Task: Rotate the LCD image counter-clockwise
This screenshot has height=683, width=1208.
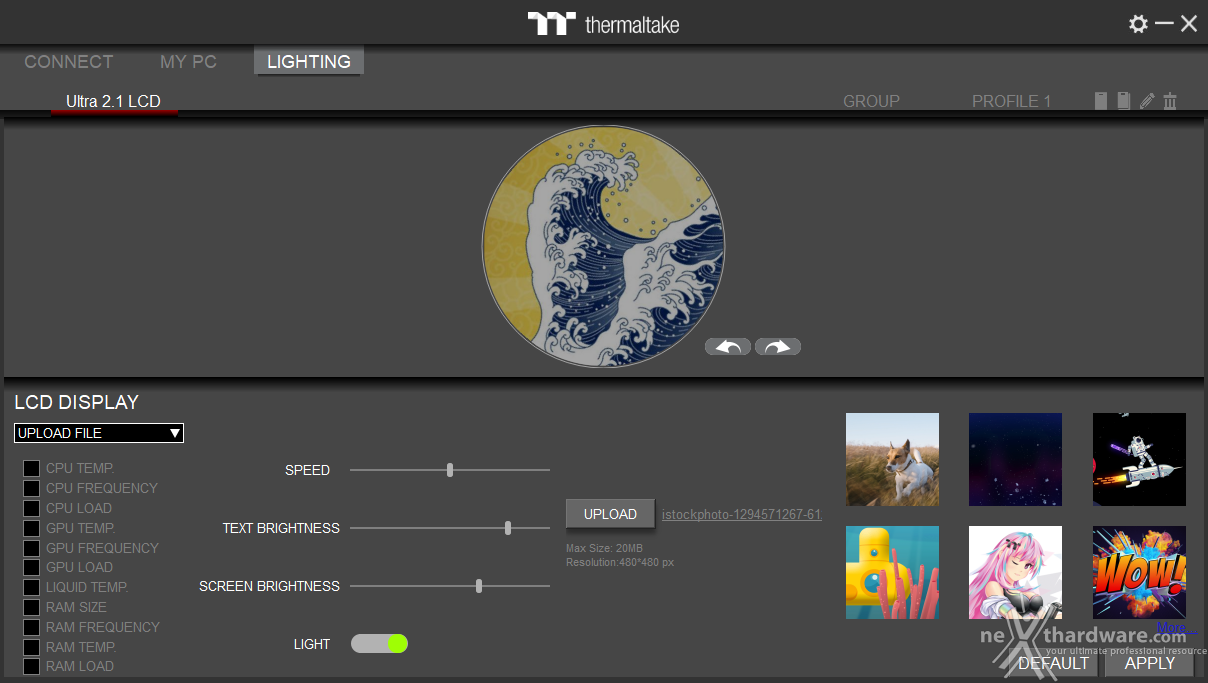Action: click(728, 347)
